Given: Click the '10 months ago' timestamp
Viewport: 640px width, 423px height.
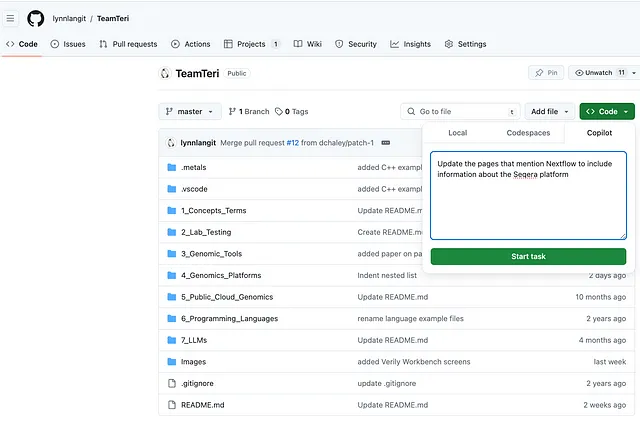Looking at the screenshot, I should pos(600,297).
